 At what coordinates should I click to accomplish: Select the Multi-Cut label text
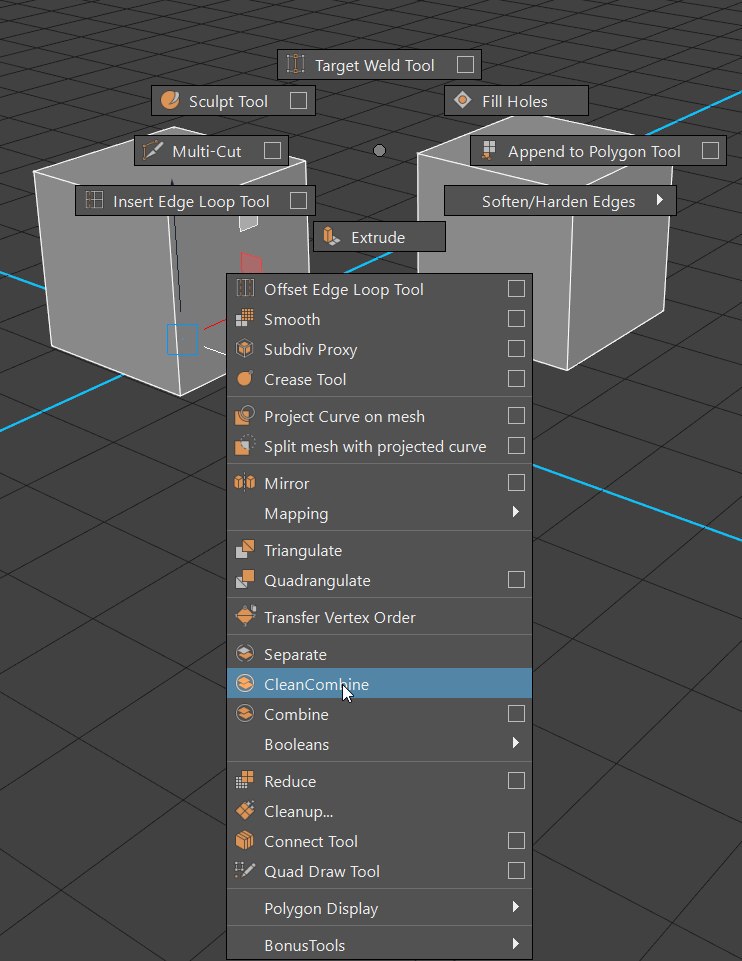pyautogui.click(x=206, y=151)
